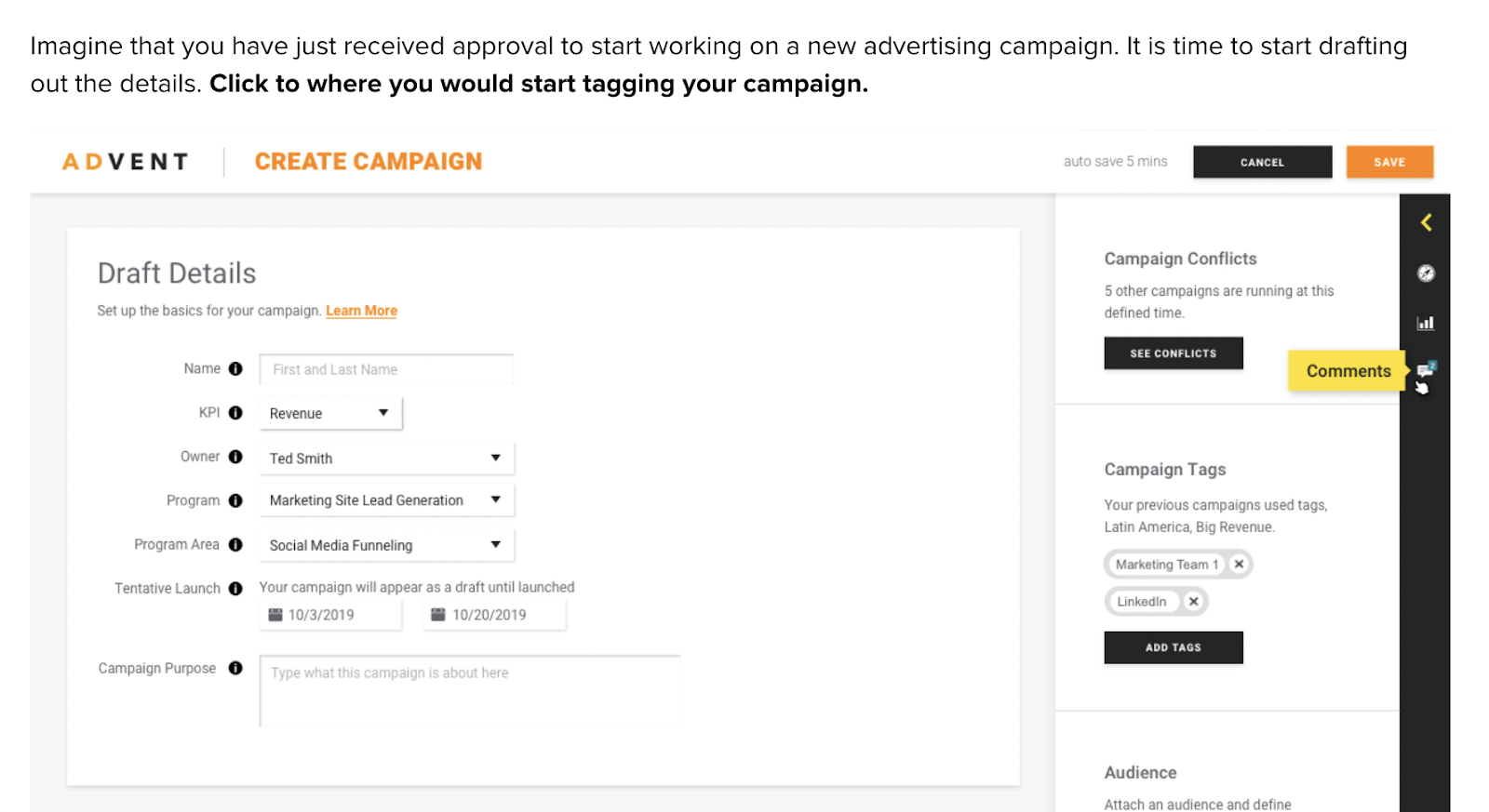Remove the Marketing Team 1 tag
Image resolution: width=1489 pixels, height=812 pixels.
[1239, 564]
